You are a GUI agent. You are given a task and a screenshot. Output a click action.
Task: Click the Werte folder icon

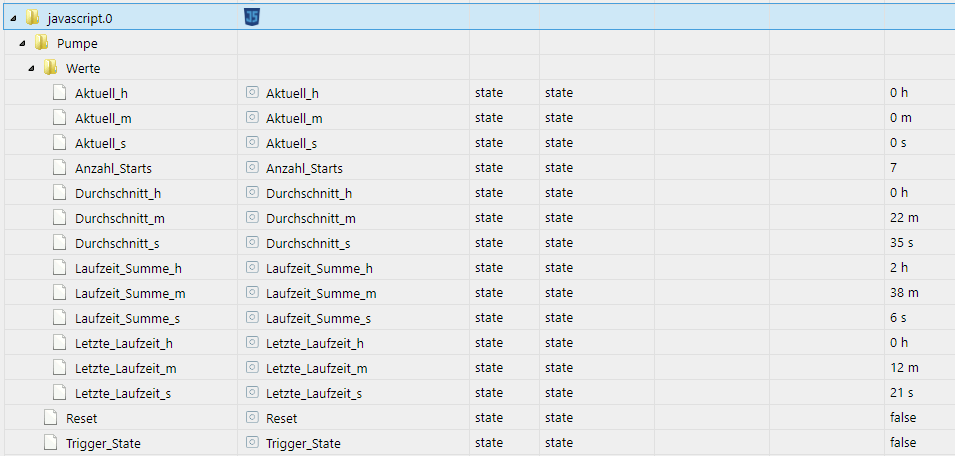[50, 68]
